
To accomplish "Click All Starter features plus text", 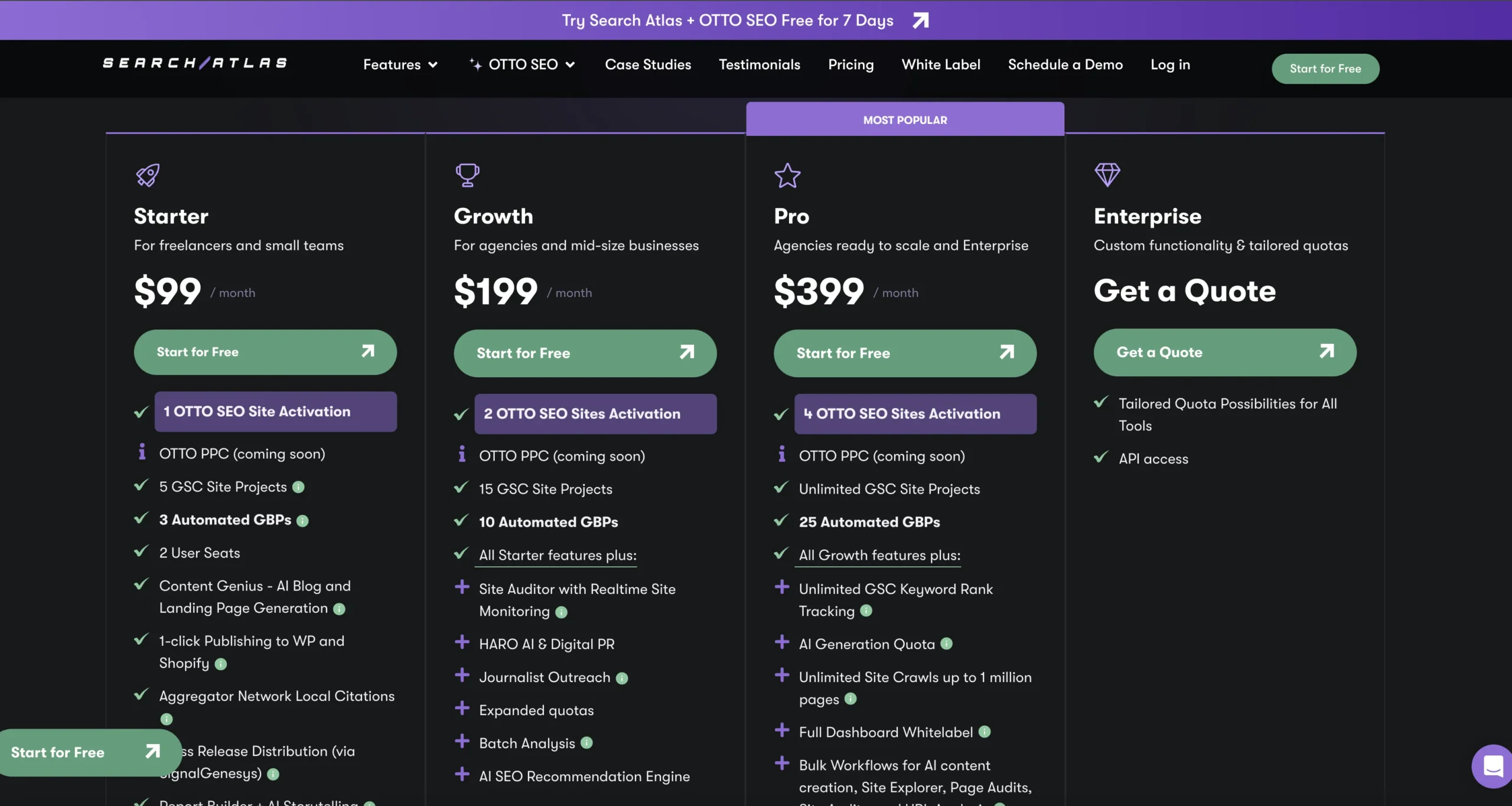I will 558,555.
